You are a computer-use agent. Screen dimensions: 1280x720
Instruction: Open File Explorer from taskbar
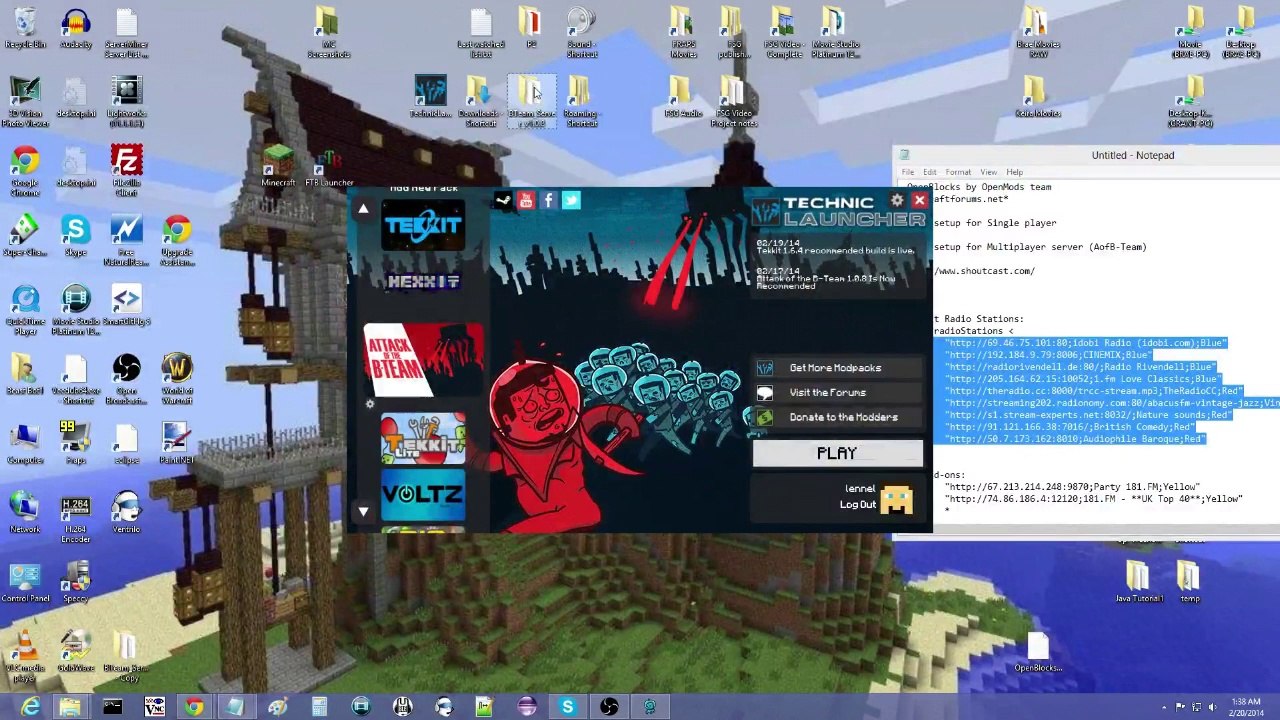[70, 708]
